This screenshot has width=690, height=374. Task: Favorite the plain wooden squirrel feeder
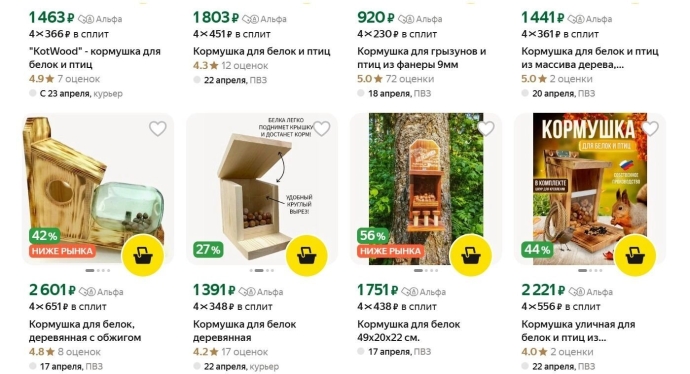point(322,128)
